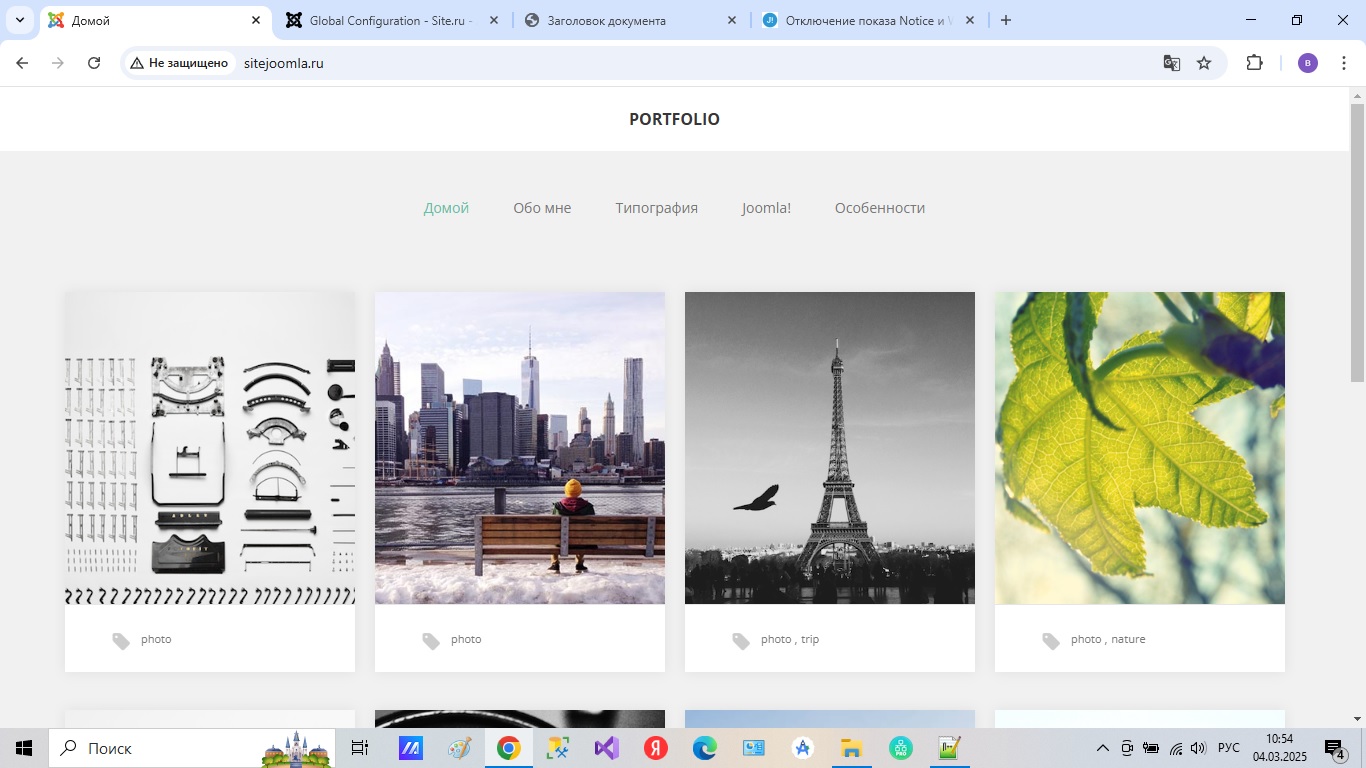The width and height of the screenshot is (1366, 768).
Task: Open the Типография menu item
Action: pyautogui.click(x=656, y=208)
